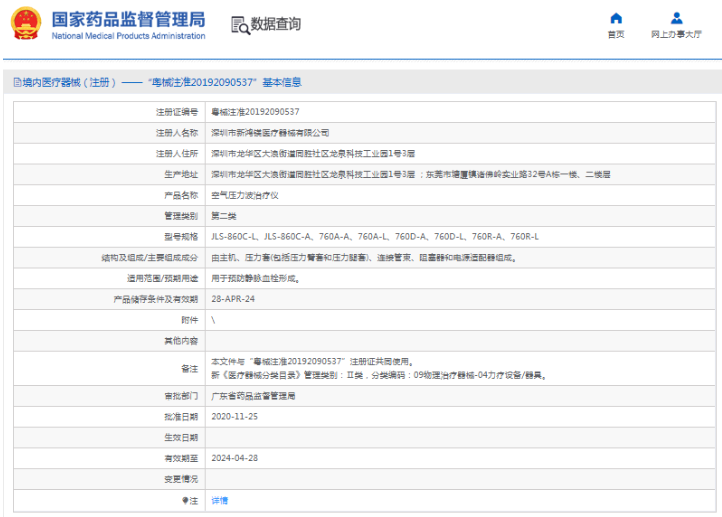Click the 批准日期 label
The image size is (722, 517).
click(181, 417)
